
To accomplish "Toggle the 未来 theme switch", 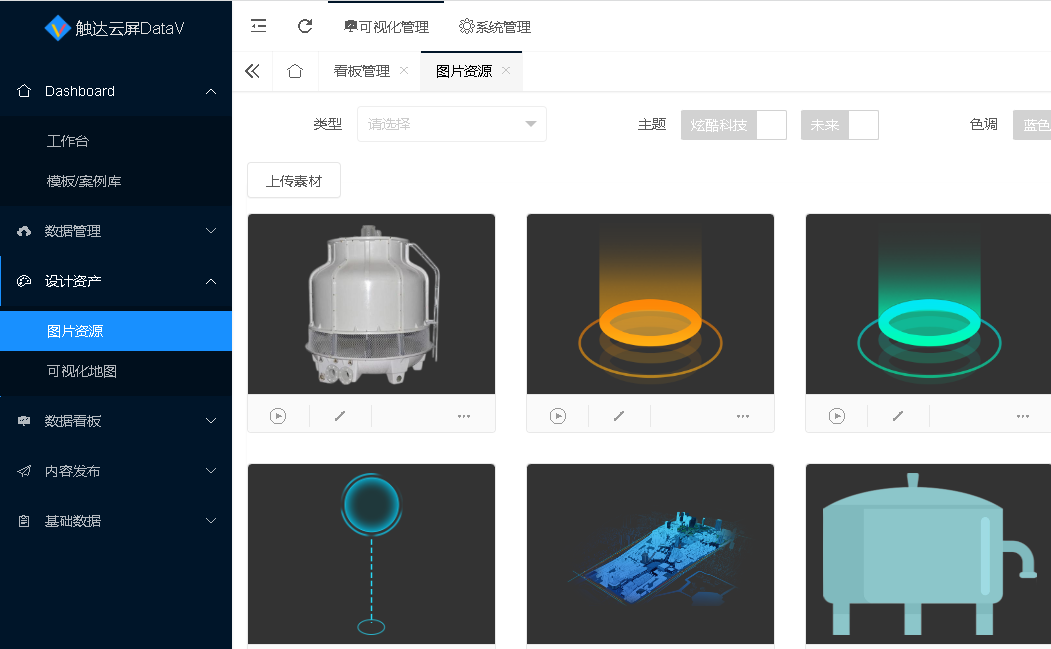I will pos(839,125).
